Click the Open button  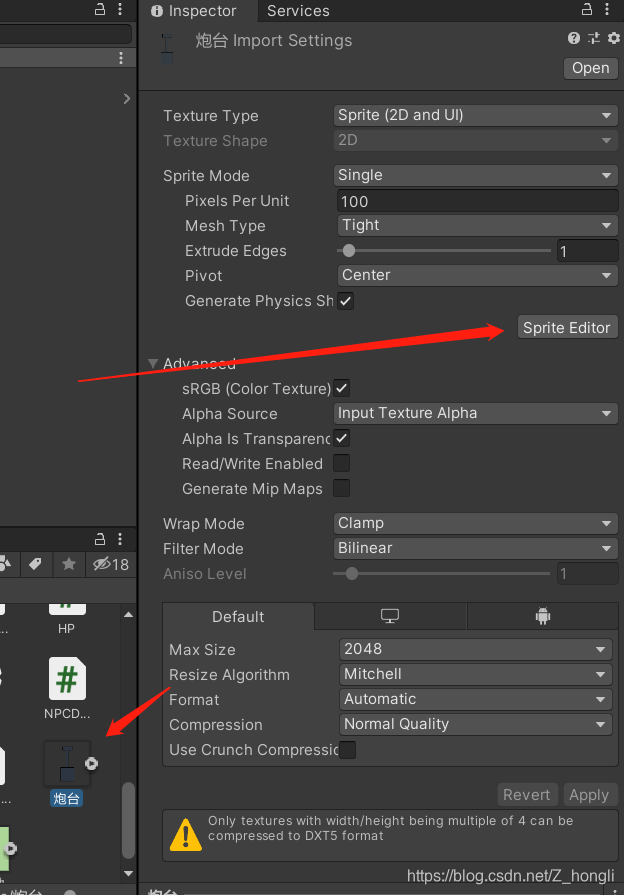tap(590, 68)
